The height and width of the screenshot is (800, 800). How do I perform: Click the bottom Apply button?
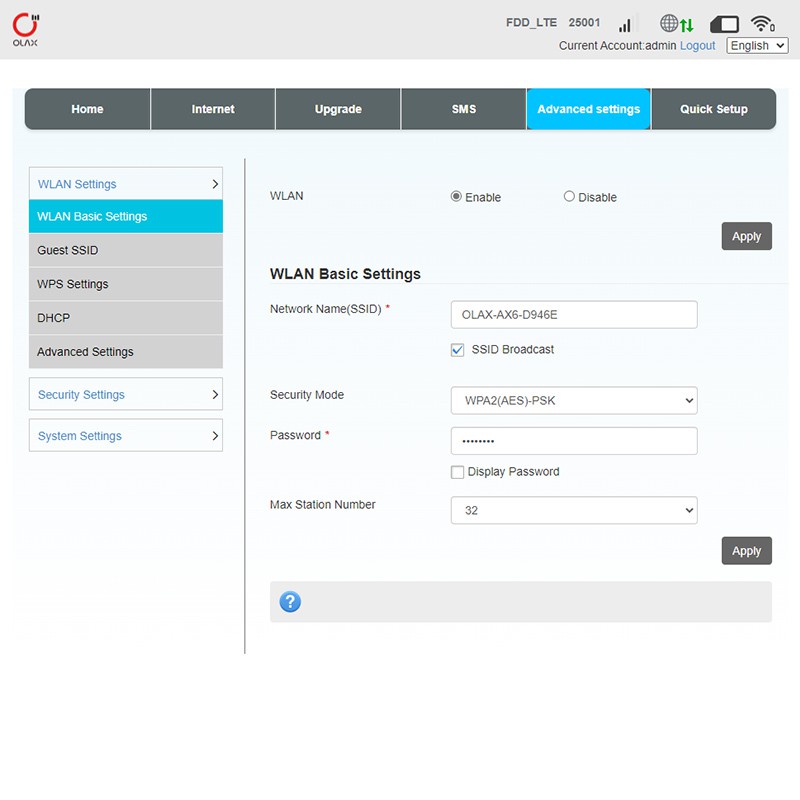[746, 551]
